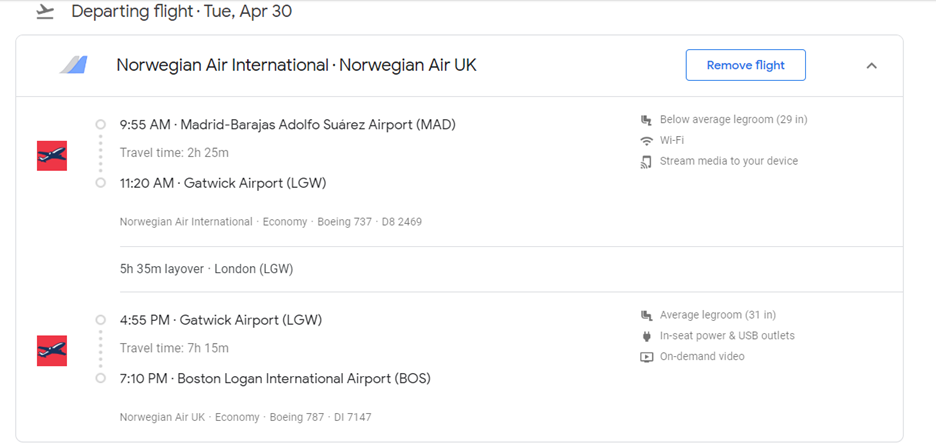Click the on-demand video icon

(x=646, y=357)
